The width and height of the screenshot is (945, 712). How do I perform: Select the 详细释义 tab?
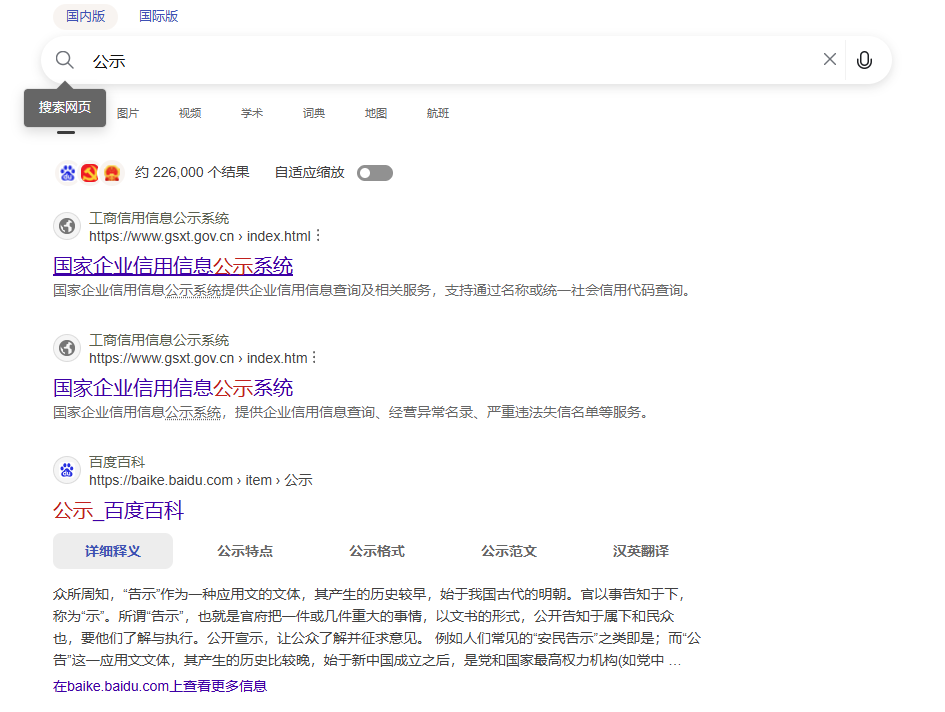coord(113,551)
